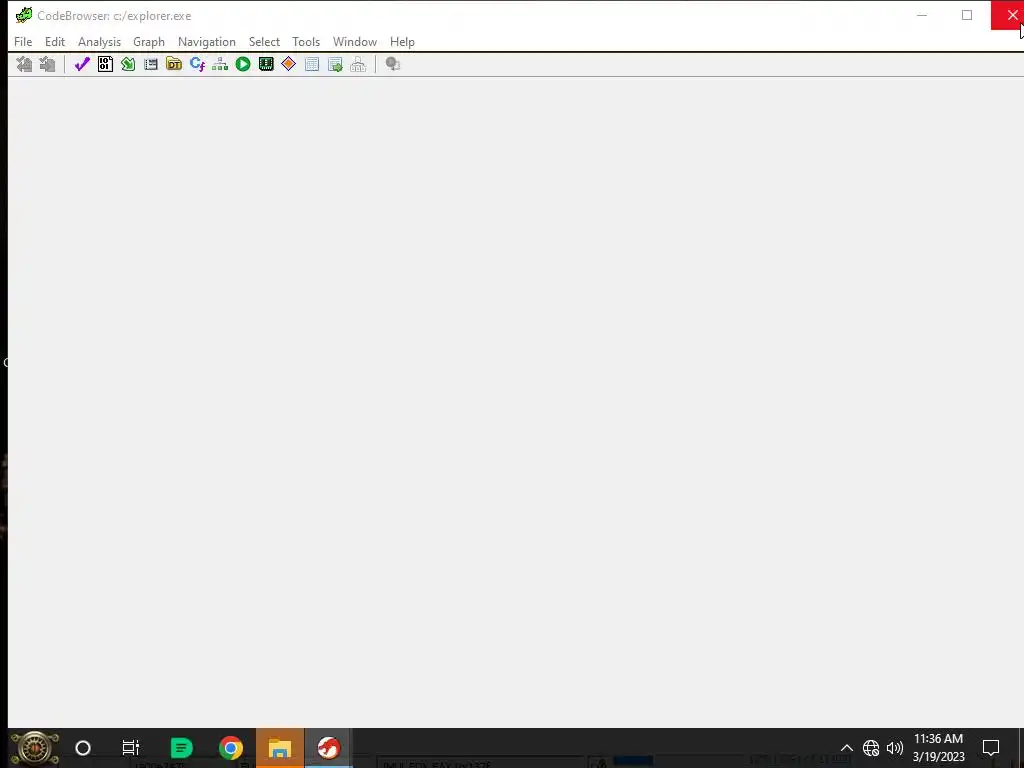Click the blue Cf decompiler icon
1024x768 pixels.
pyautogui.click(x=197, y=64)
